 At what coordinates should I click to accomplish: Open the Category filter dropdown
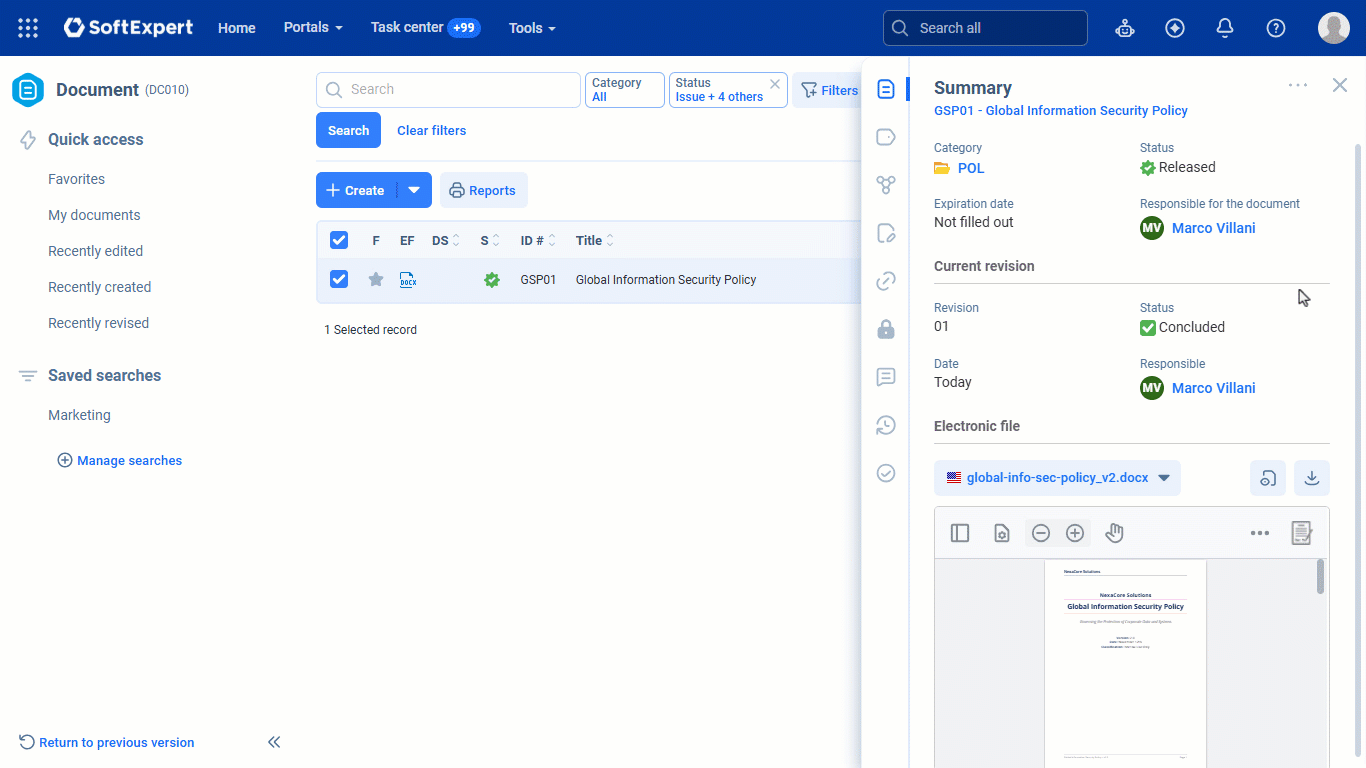[x=625, y=90]
